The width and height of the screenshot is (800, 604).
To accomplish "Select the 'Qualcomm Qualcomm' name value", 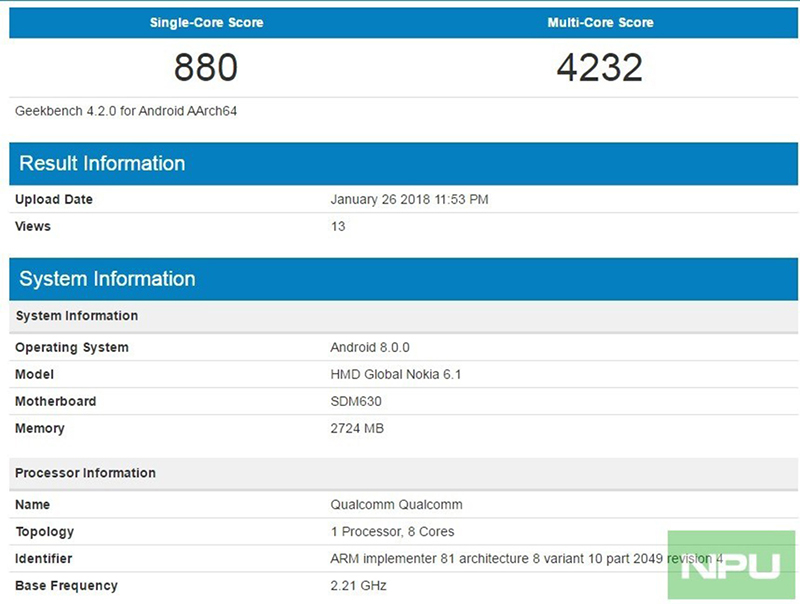I will (396, 505).
